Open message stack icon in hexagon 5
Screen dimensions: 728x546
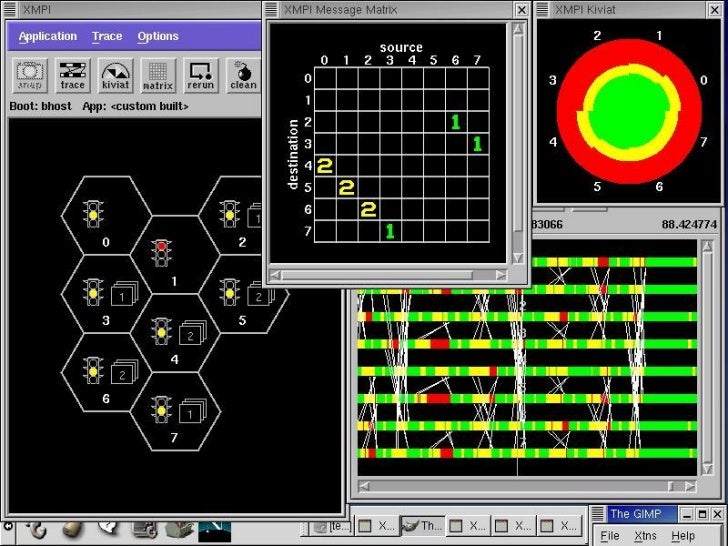(x=260, y=294)
